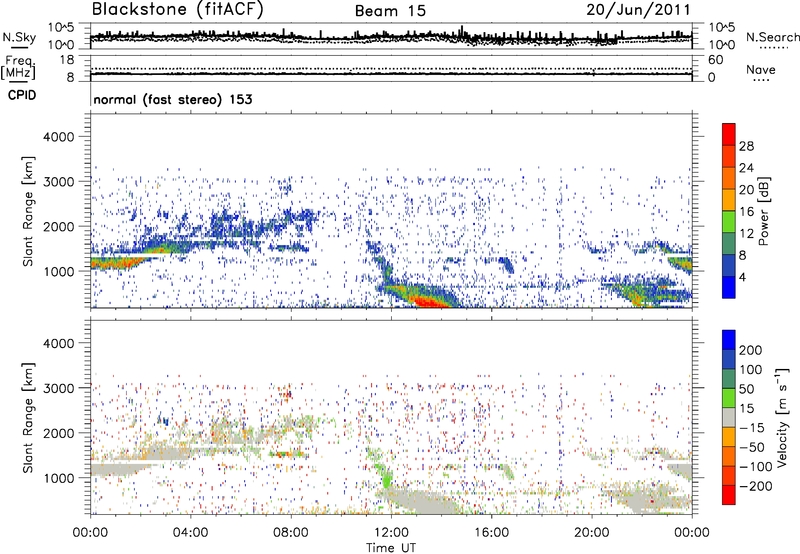The width and height of the screenshot is (800, 554).
Task: Select the Velocity [m s-1] colorbar title
Action: [782, 417]
